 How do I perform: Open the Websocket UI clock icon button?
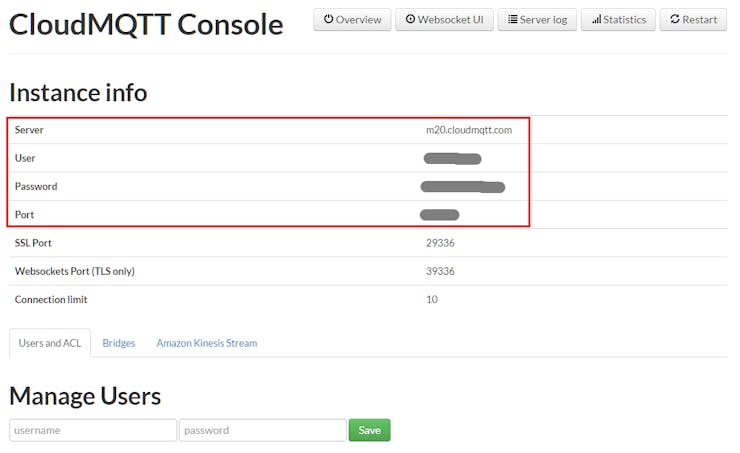click(x=444, y=19)
